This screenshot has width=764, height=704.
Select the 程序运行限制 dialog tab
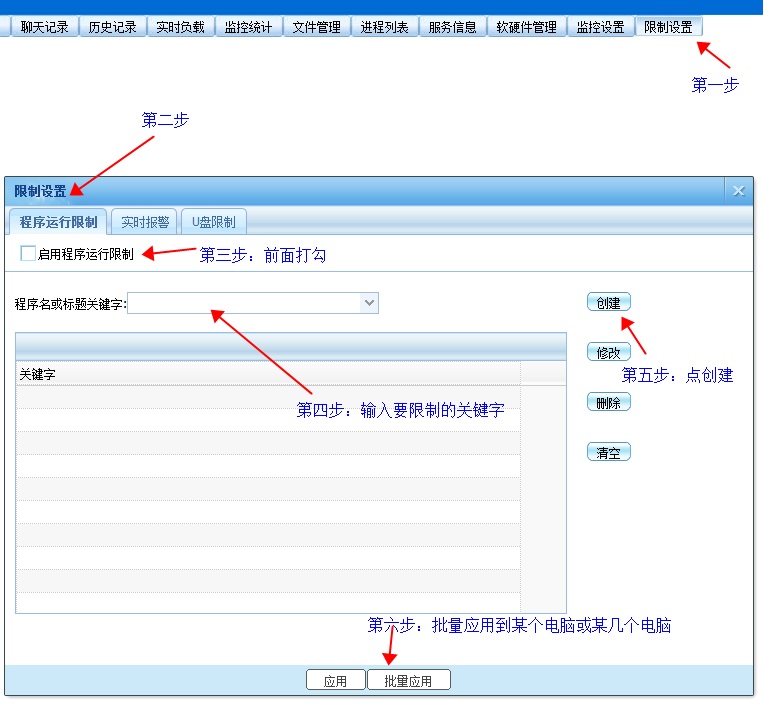point(58,222)
